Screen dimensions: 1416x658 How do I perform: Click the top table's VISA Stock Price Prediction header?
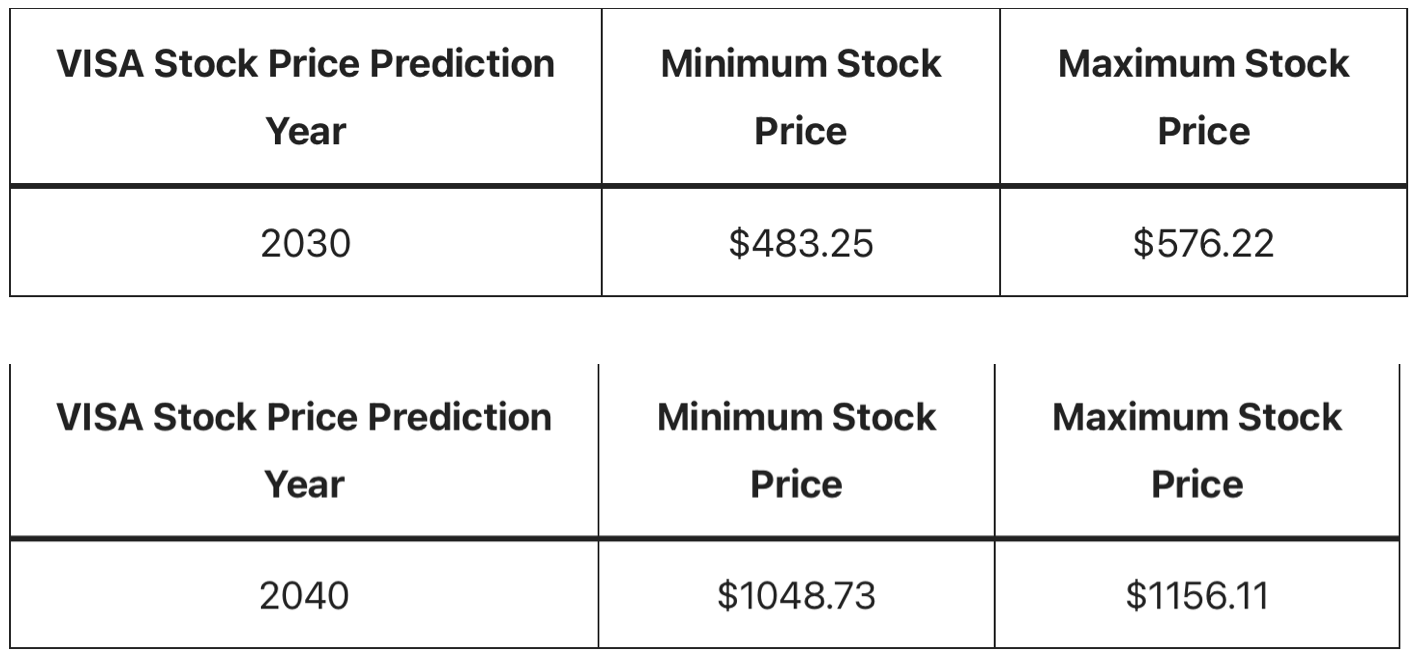click(x=305, y=97)
